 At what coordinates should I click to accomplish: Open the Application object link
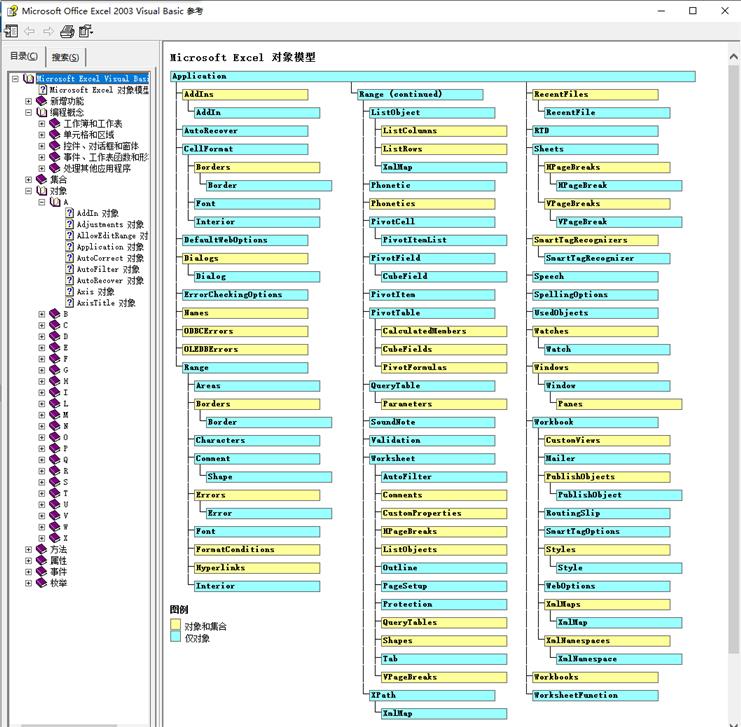click(432, 76)
